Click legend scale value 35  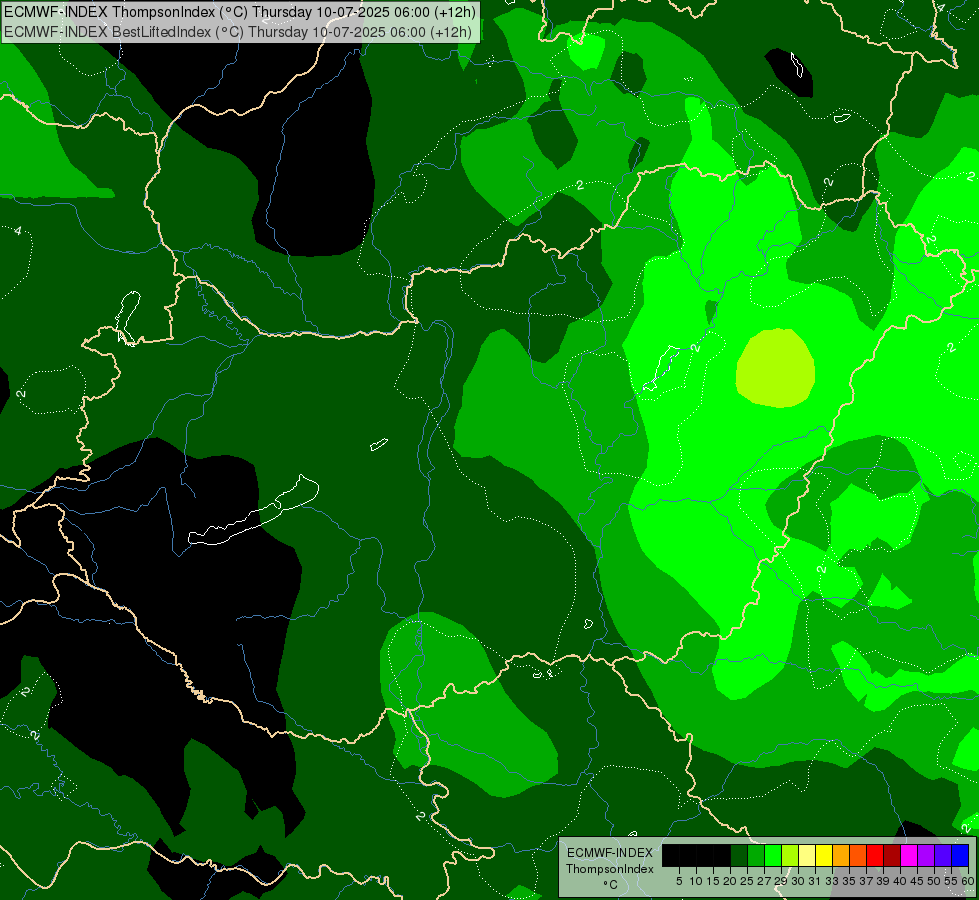[849, 881]
